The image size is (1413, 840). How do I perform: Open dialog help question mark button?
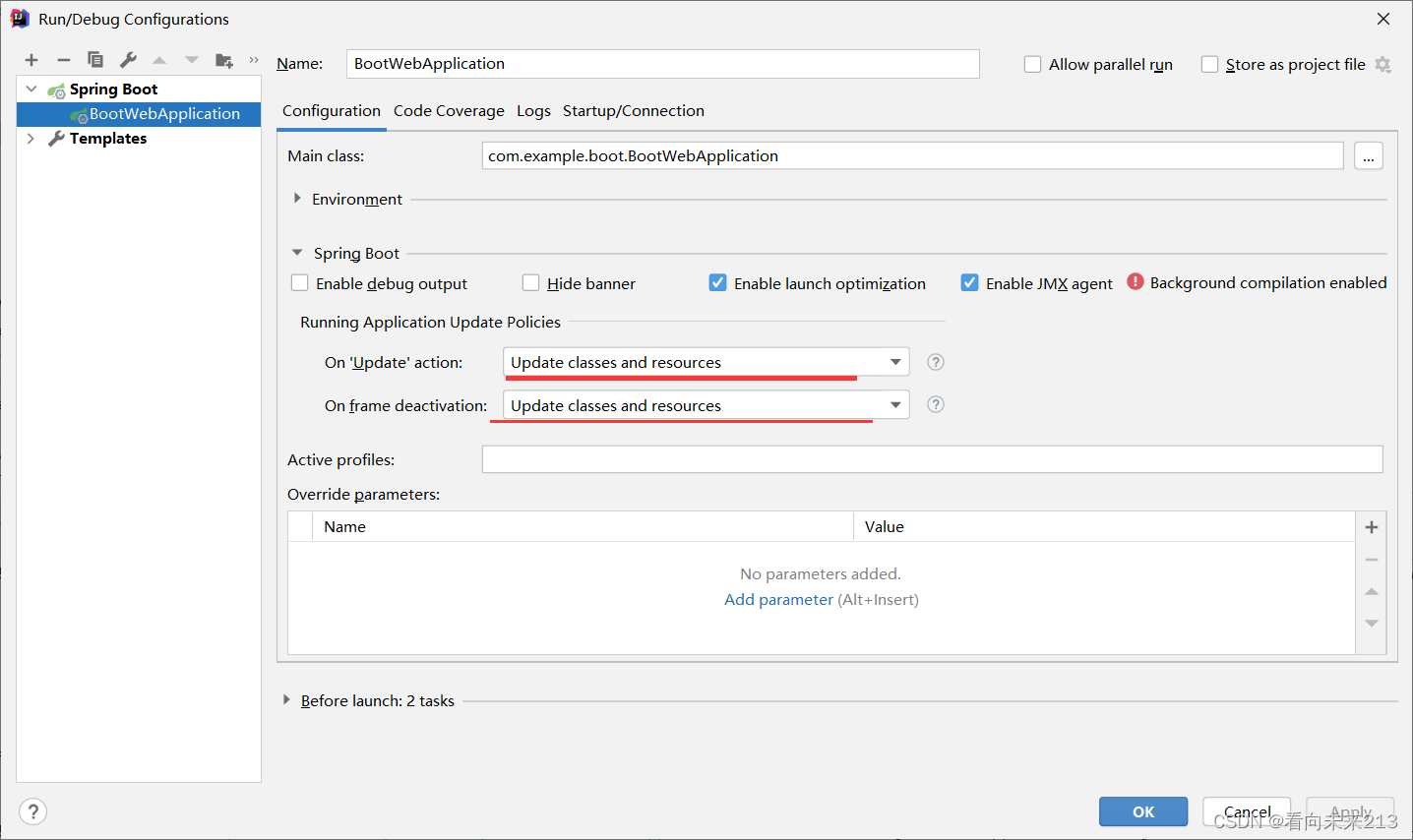coord(33,811)
